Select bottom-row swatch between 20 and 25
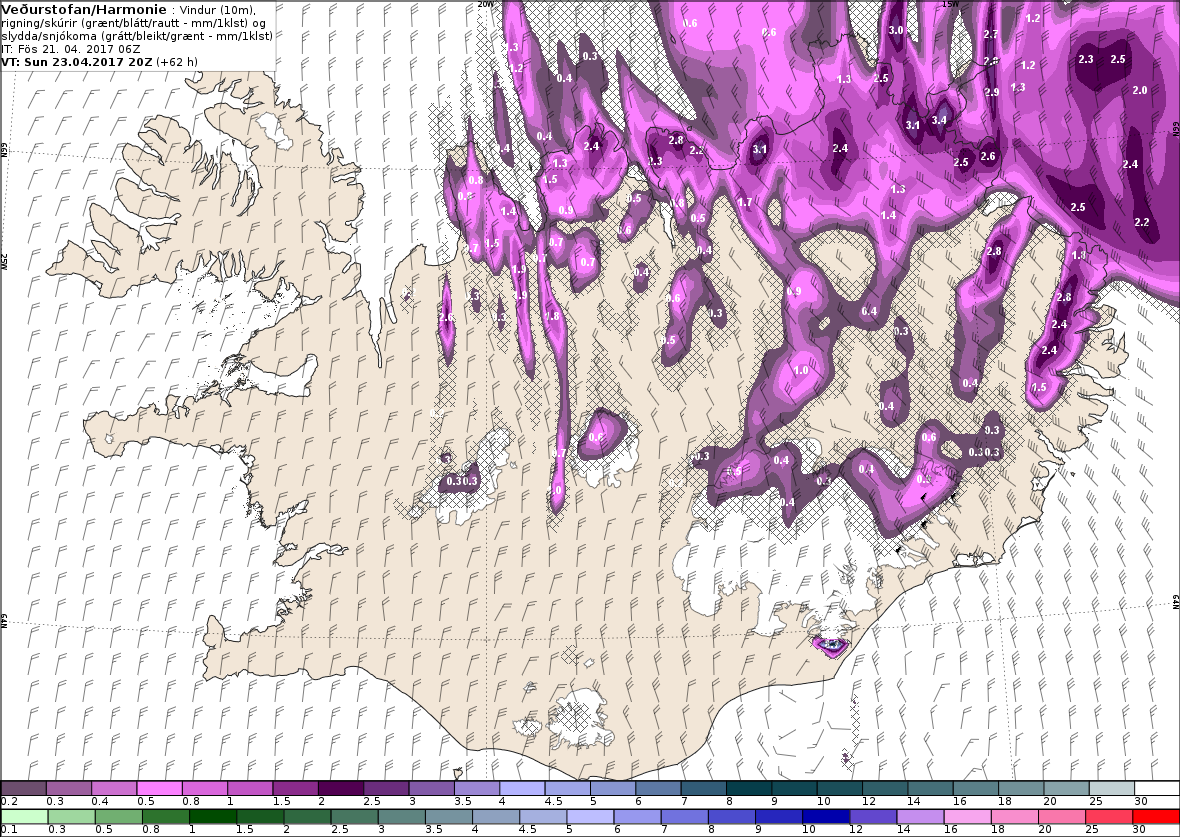1180x837 pixels. (1061, 817)
